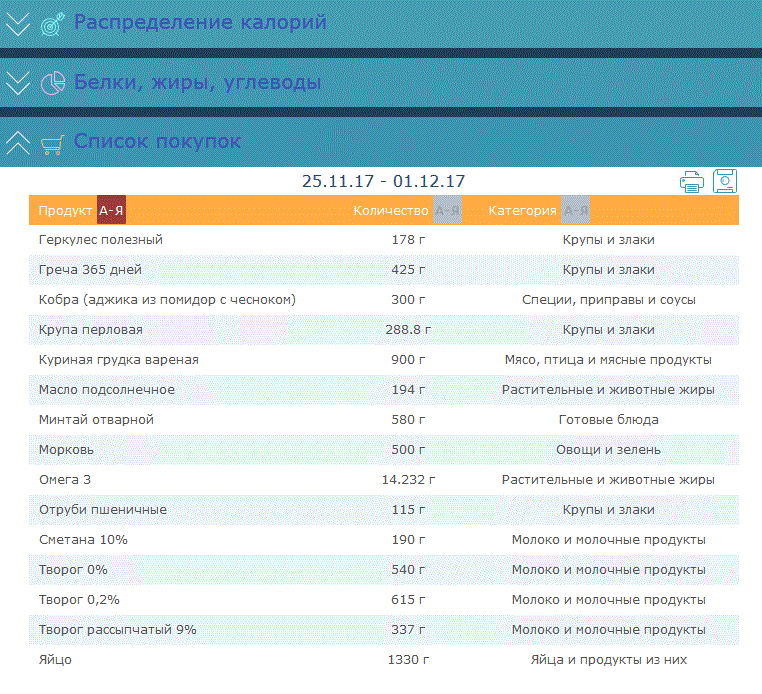Click the 615 г quantity value
The image size is (762, 694).
point(408,600)
